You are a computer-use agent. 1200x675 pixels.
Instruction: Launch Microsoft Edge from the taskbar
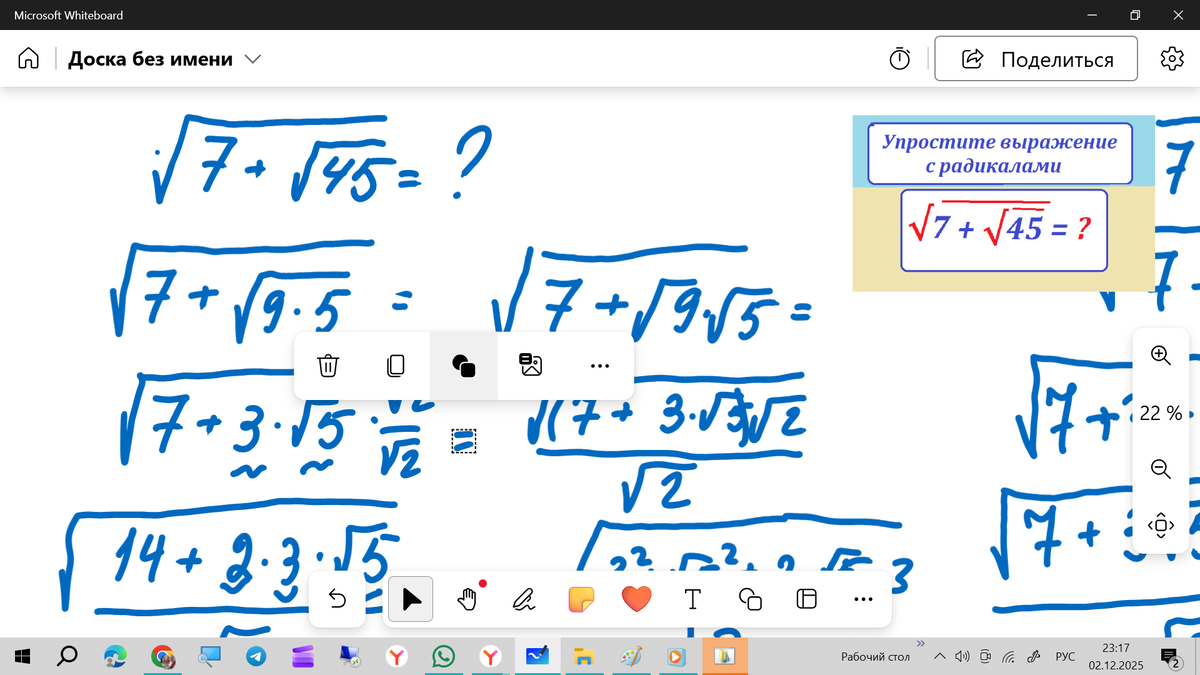[116, 656]
